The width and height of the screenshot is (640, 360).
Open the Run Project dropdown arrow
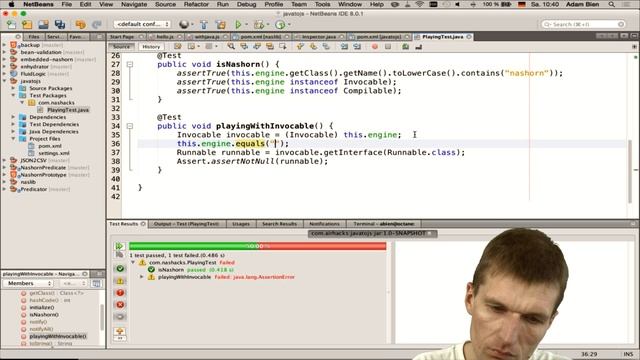[x=246, y=24]
